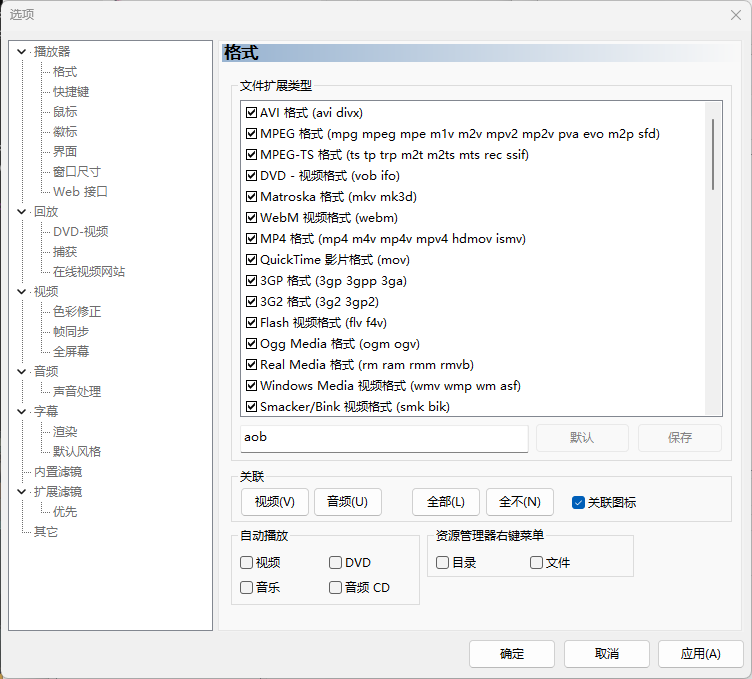Deselect all formats with 全不(N)
The width and height of the screenshot is (752, 679).
(x=520, y=502)
